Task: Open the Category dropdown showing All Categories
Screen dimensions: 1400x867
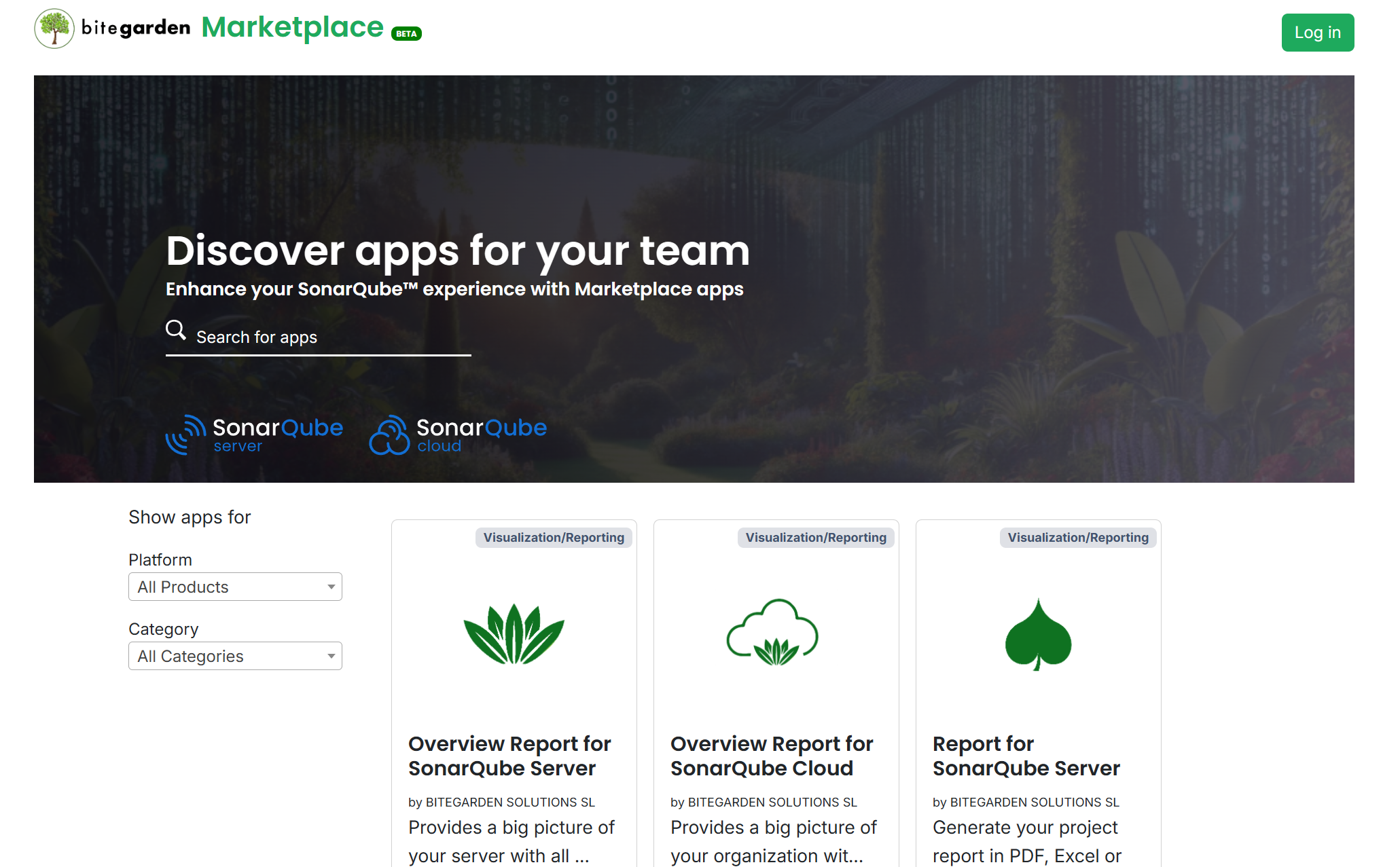Action: (234, 655)
